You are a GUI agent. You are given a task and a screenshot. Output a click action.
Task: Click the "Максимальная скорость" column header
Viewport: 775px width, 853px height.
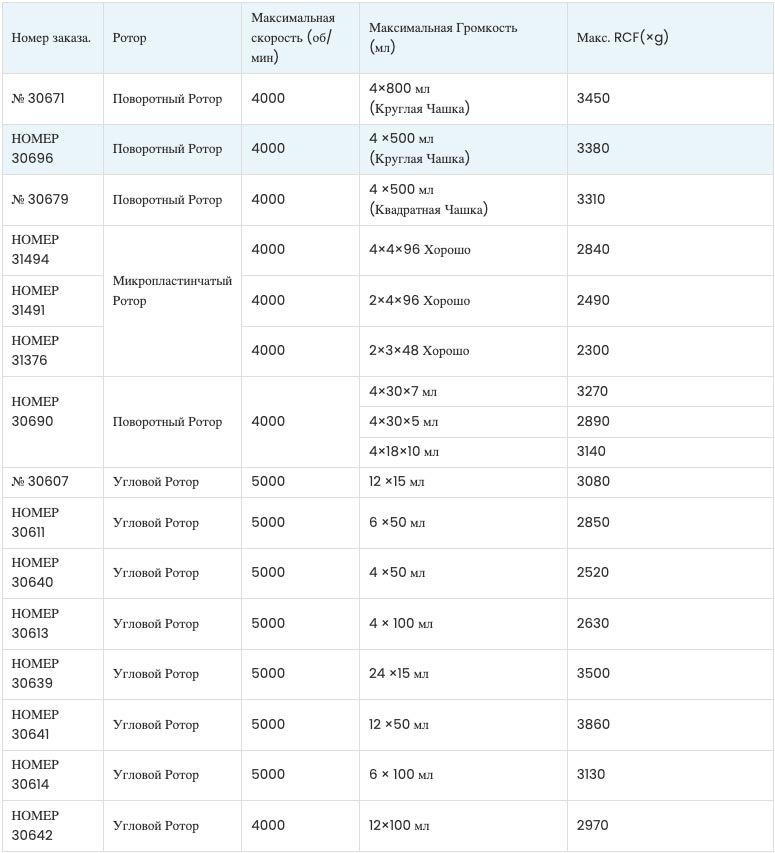[293, 38]
